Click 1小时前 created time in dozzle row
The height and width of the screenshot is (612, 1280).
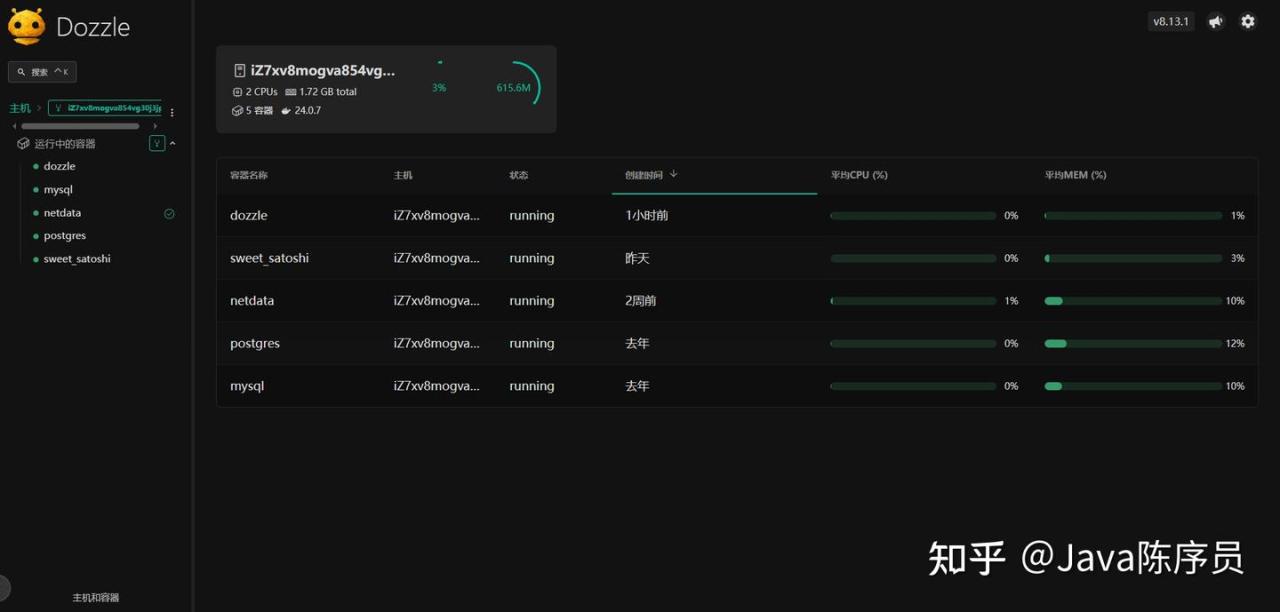coord(647,215)
